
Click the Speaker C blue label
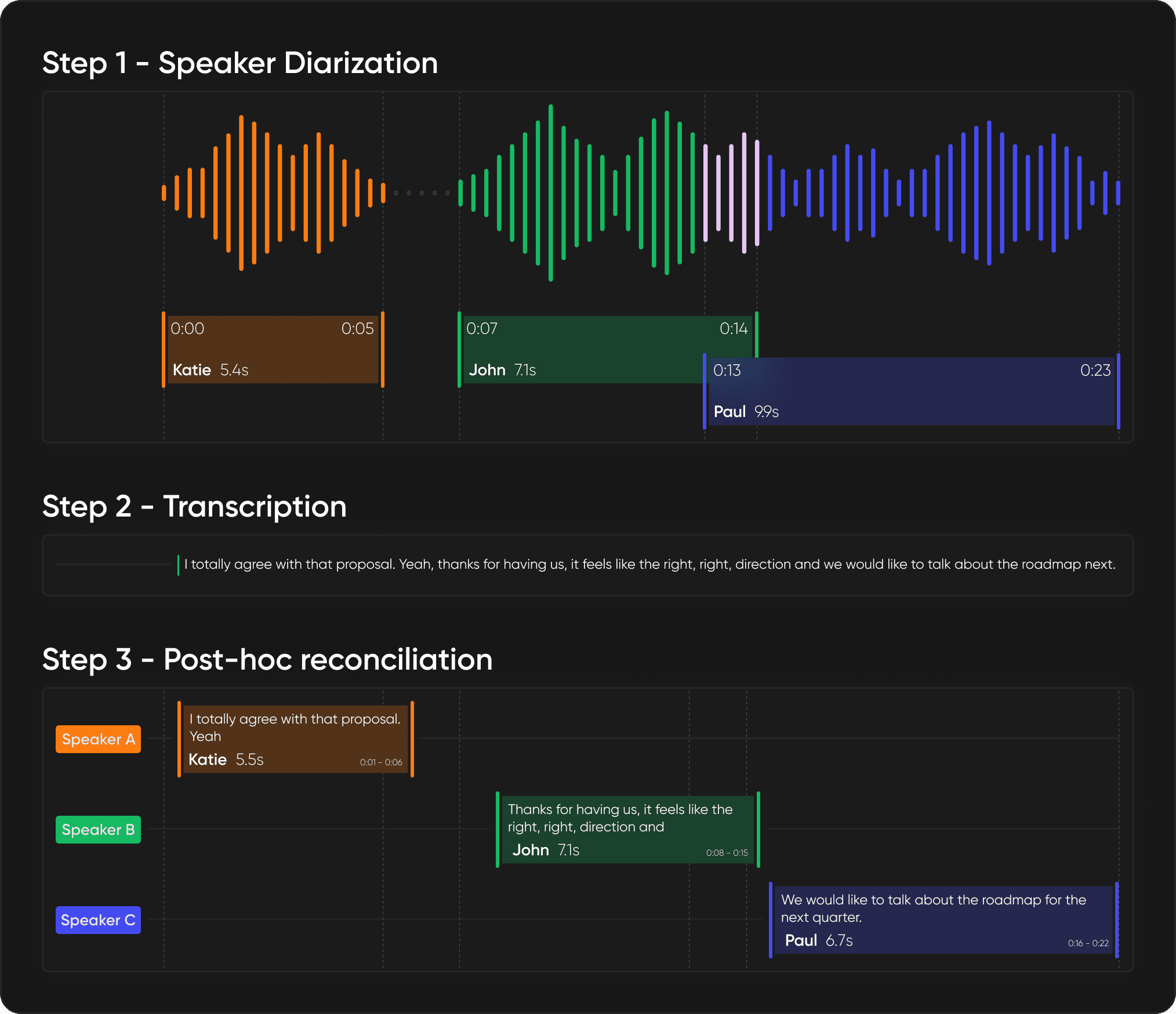click(x=98, y=920)
